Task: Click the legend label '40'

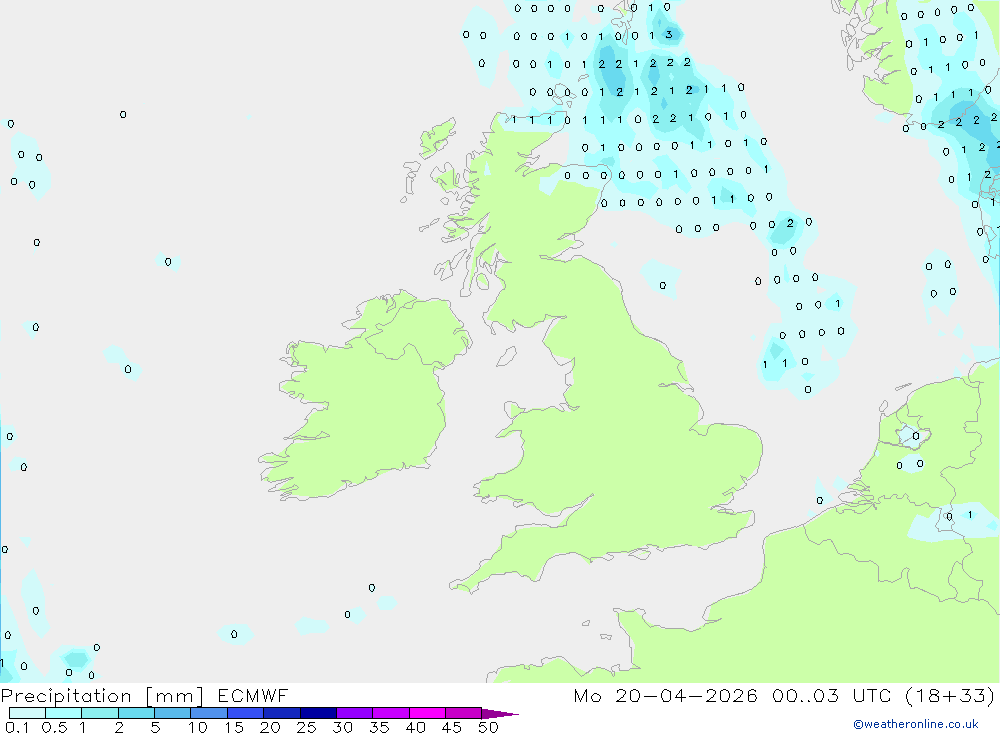Action: (416, 727)
